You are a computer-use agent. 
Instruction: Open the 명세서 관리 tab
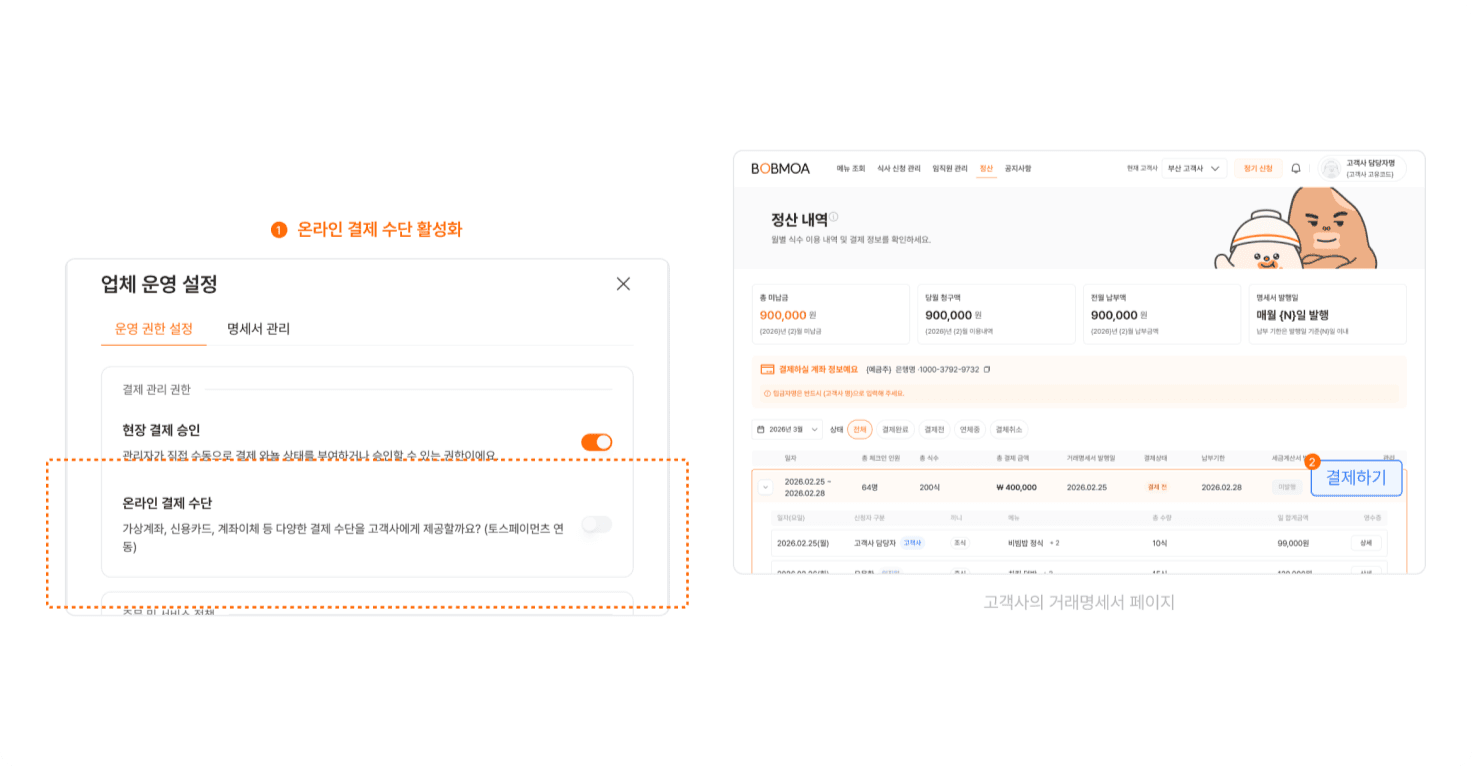[258, 329]
